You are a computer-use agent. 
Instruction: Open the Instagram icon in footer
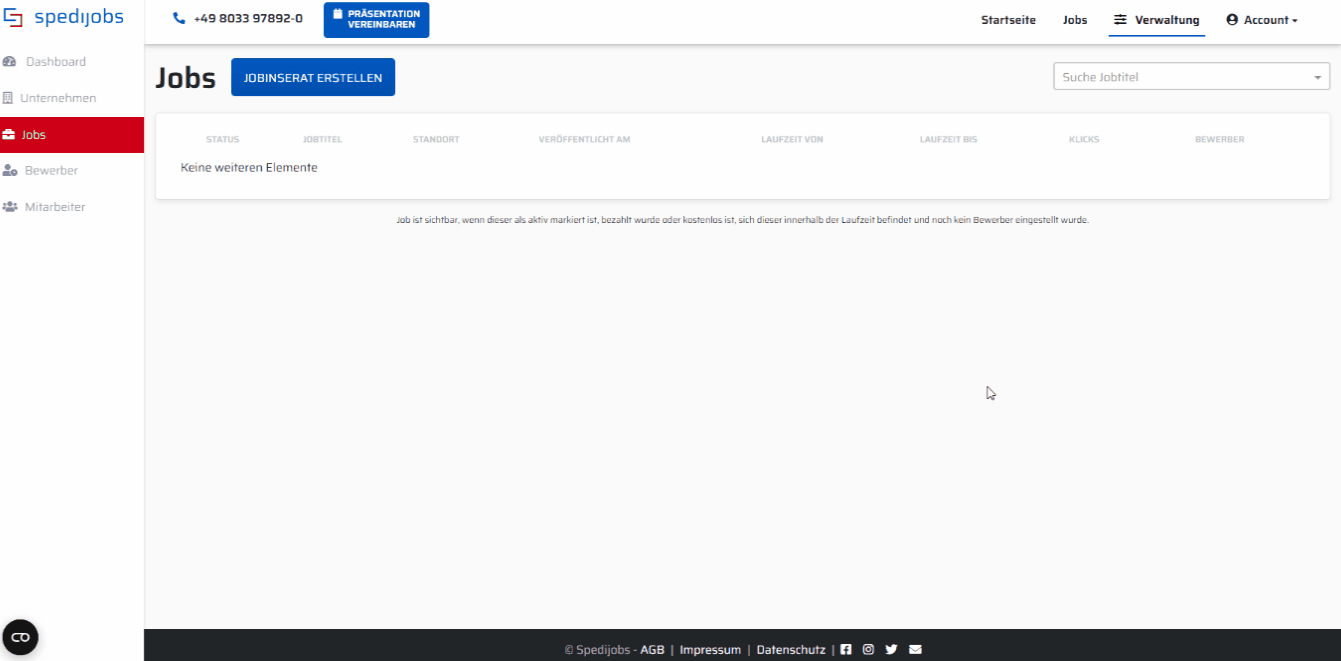[x=868, y=650]
